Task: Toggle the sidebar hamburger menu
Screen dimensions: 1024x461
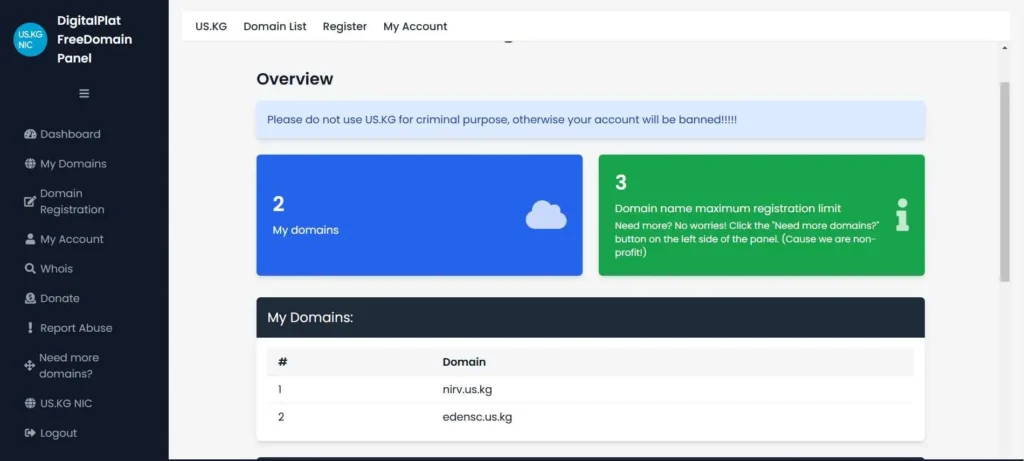Action: pyautogui.click(x=84, y=94)
